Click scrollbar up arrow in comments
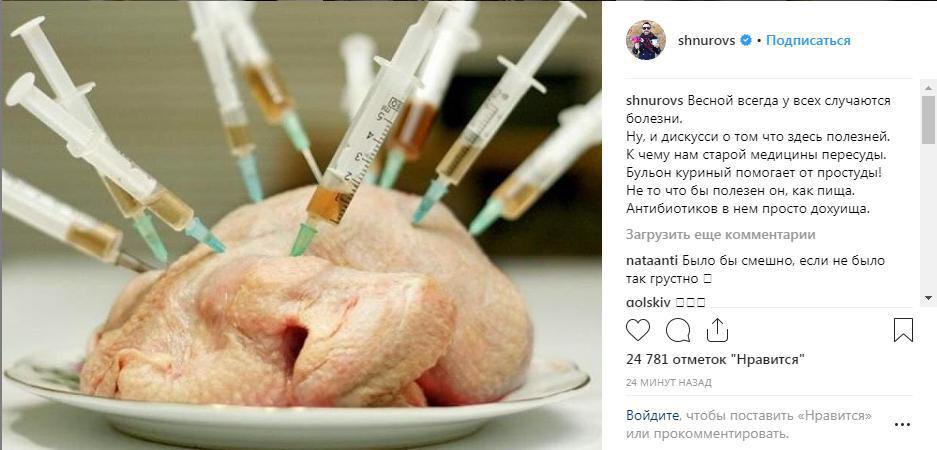 coord(928,87)
